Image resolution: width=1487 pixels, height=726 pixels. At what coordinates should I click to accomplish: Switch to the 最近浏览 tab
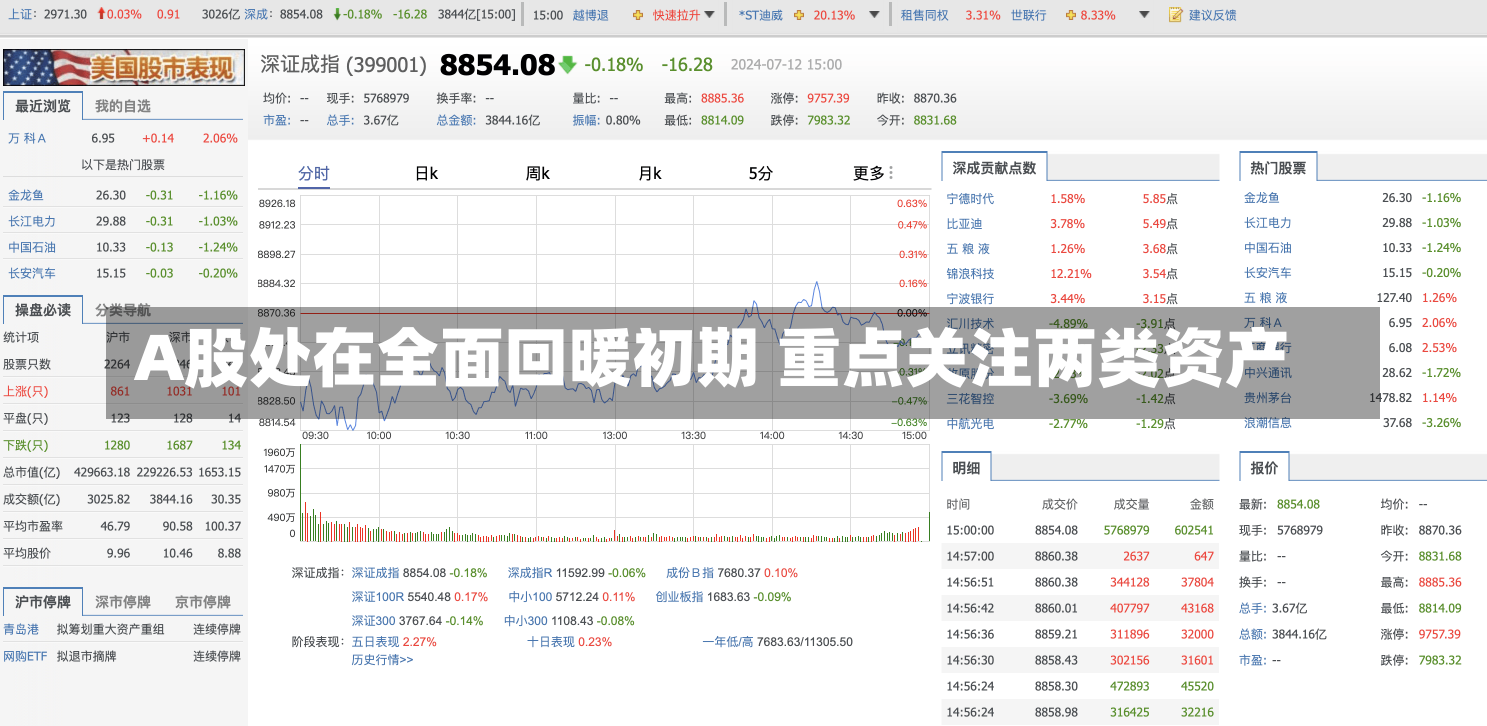(43, 106)
